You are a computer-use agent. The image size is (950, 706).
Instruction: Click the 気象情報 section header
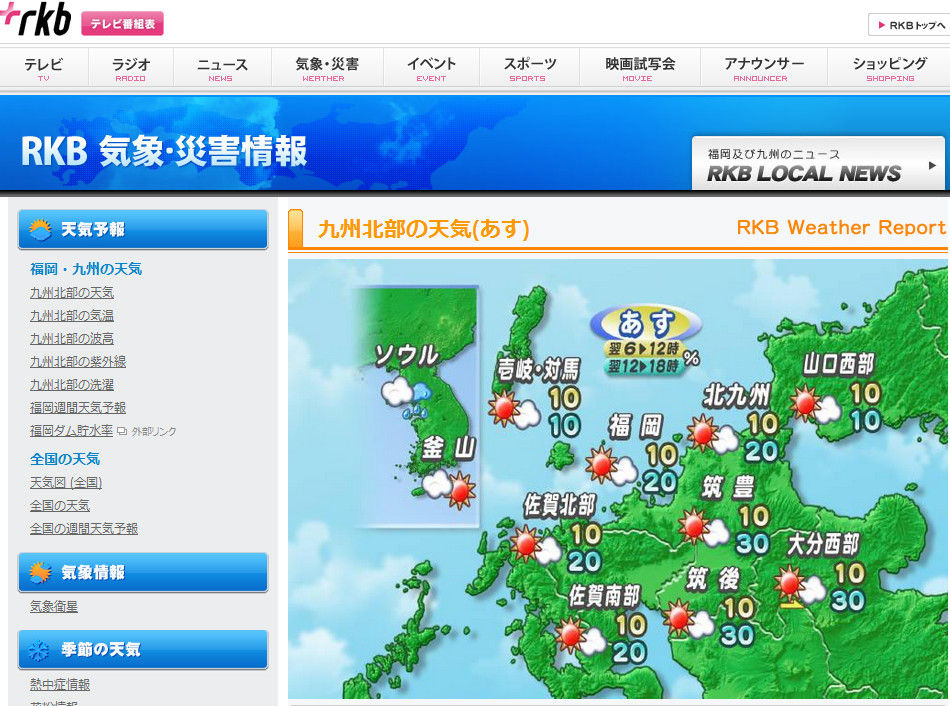pos(143,572)
